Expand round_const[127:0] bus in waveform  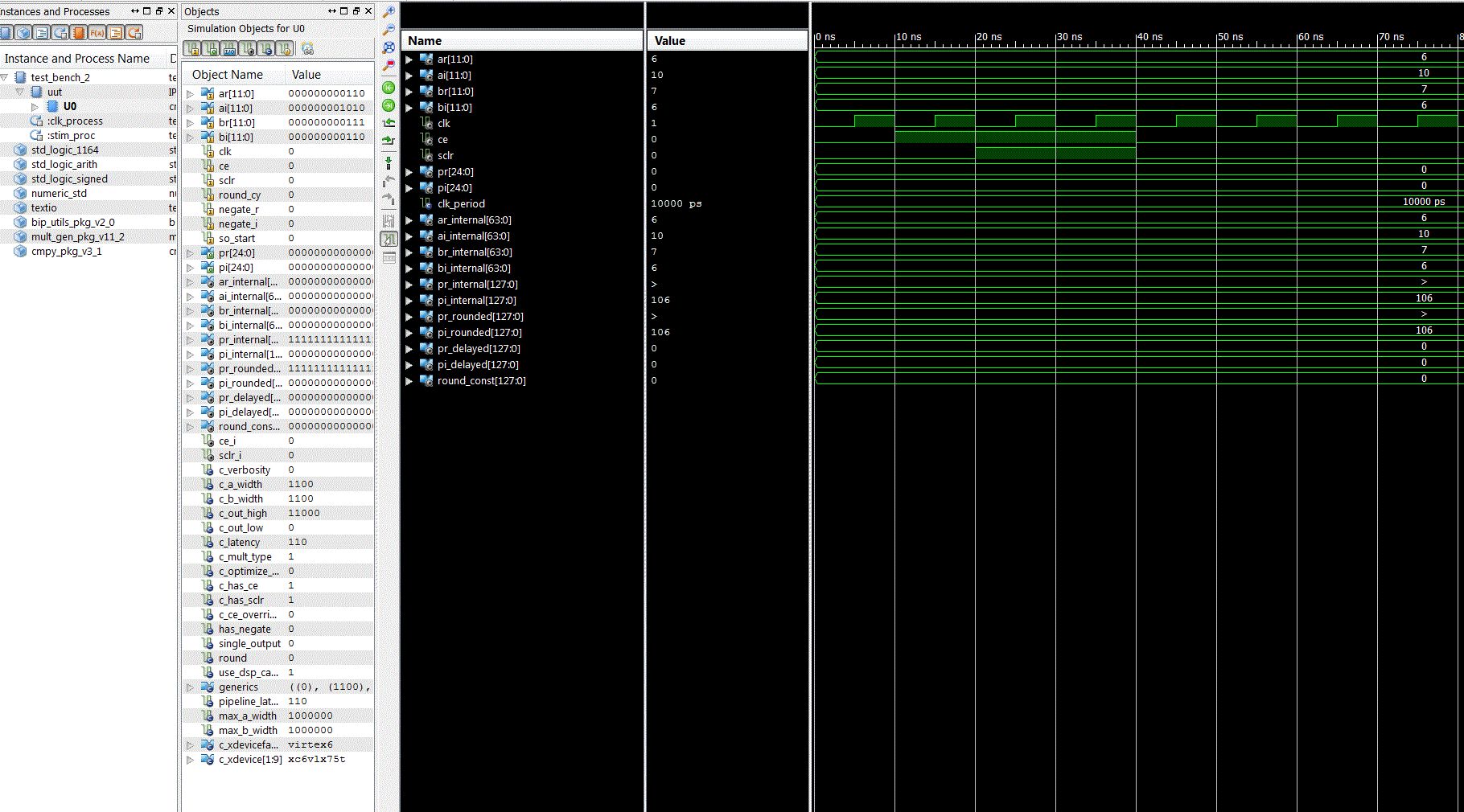409,381
